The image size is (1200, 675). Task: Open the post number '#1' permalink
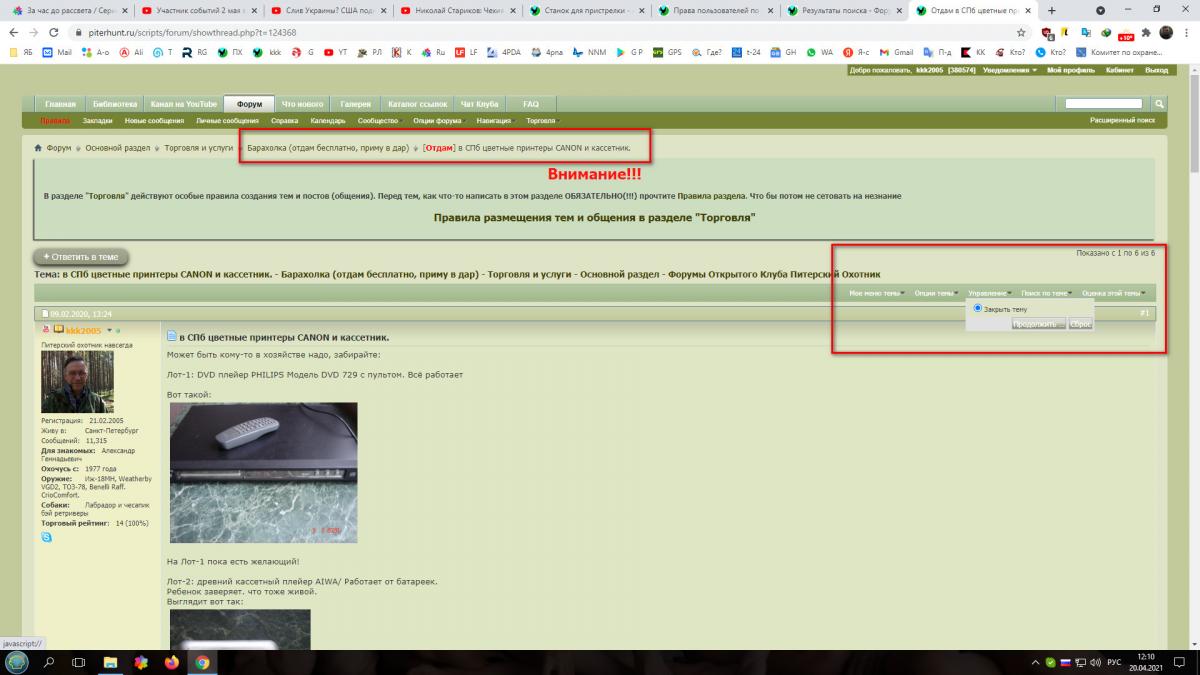tap(1145, 313)
